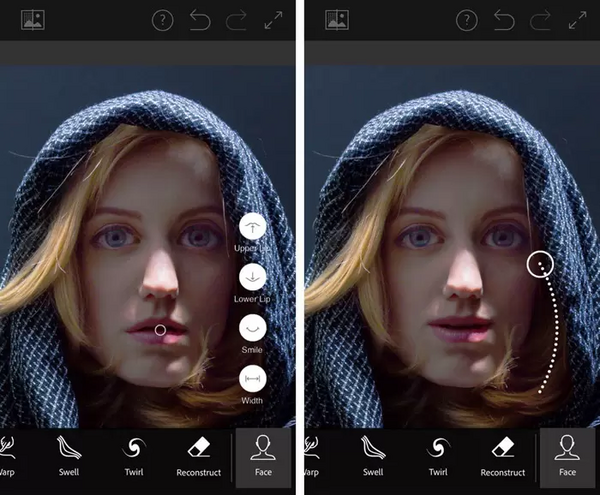Image resolution: width=600 pixels, height=495 pixels.
Task: Select Face tool in left screen
Action: point(263,458)
